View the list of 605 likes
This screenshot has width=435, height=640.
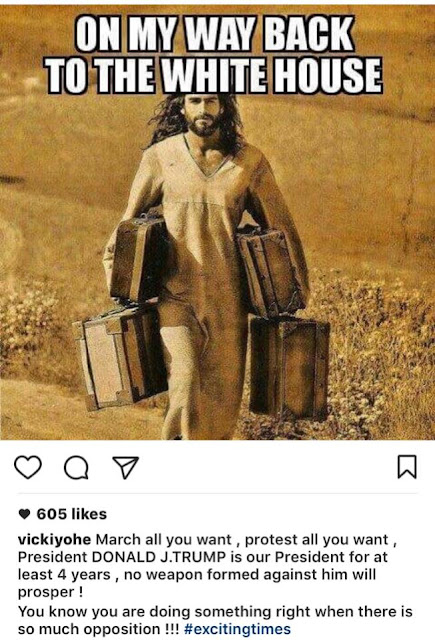(71, 514)
